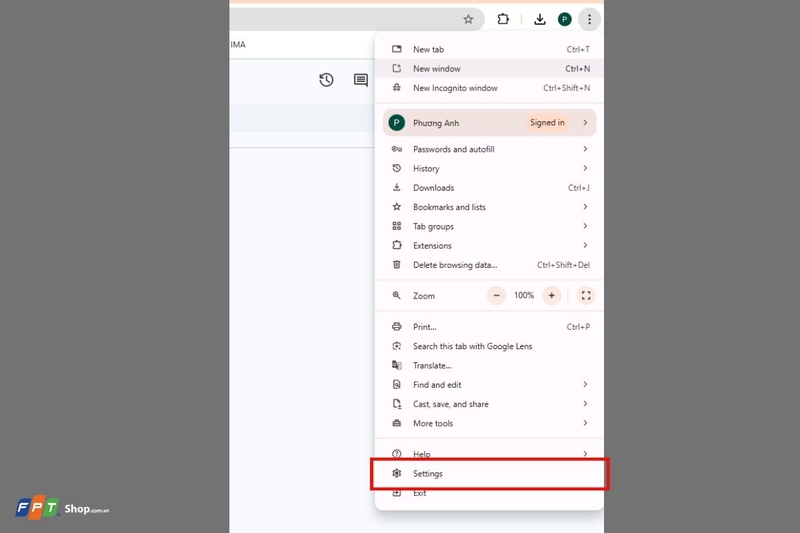Image resolution: width=800 pixels, height=533 pixels.
Task: Decrease zoom with the minus button
Action: pos(496,296)
